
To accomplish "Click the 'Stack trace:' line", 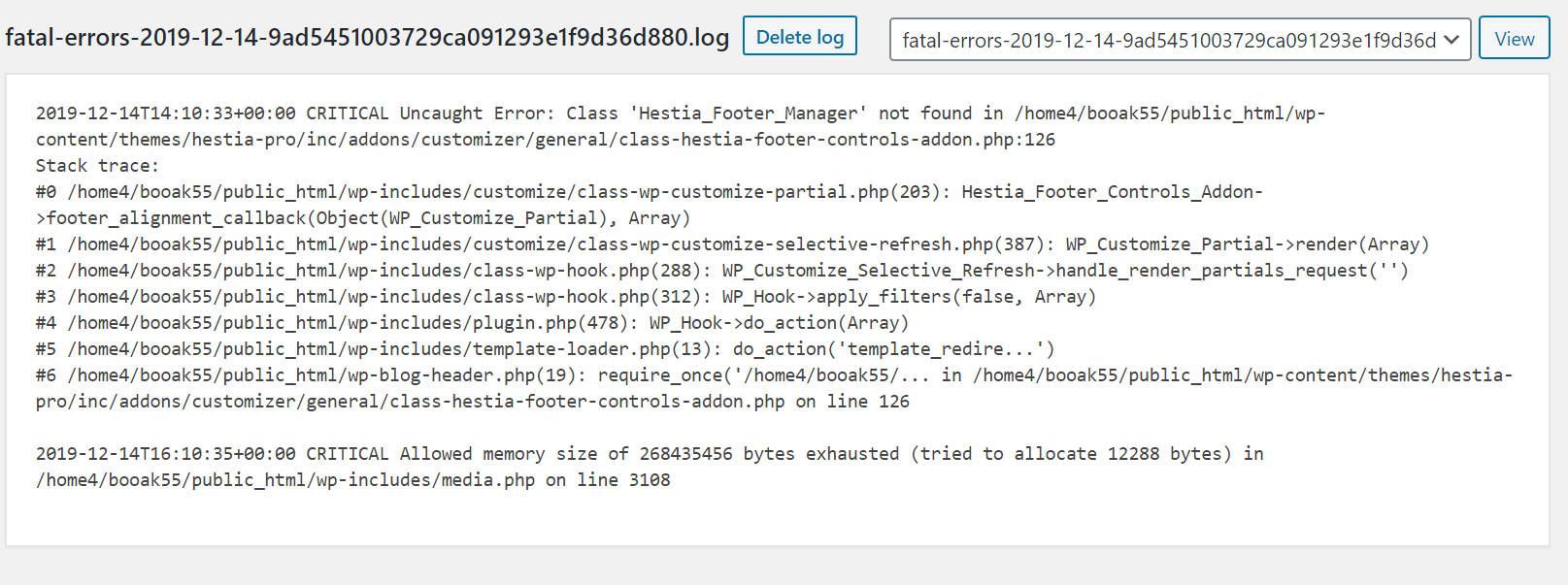I will coord(97,166).
